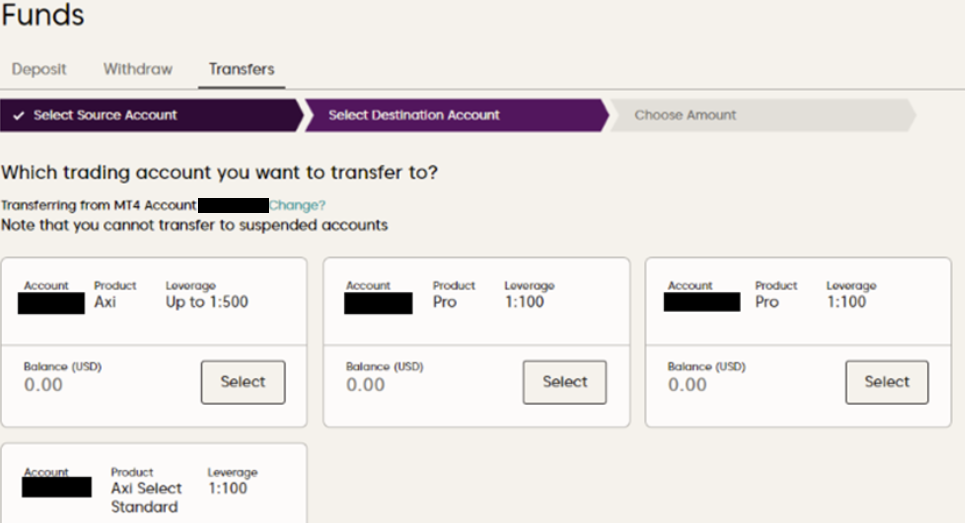Image resolution: width=965 pixels, height=523 pixels.
Task: Click the checkmark icon on the completed step
Action: (x=19, y=116)
